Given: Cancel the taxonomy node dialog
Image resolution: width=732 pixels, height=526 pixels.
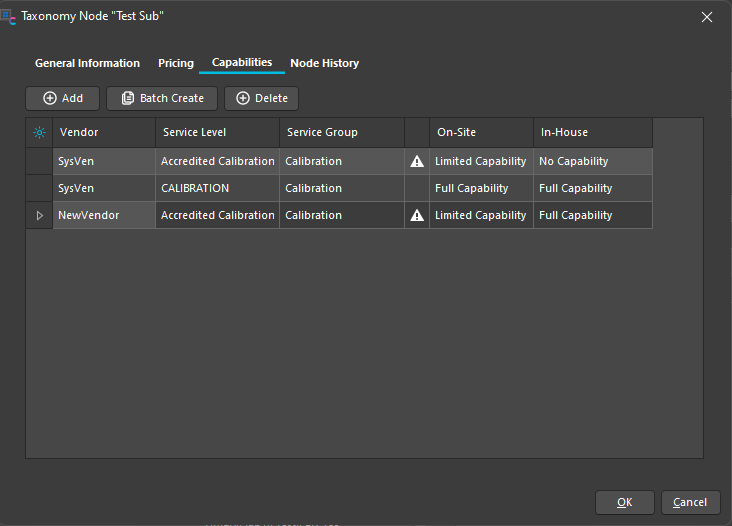Looking at the screenshot, I should [x=689, y=502].
